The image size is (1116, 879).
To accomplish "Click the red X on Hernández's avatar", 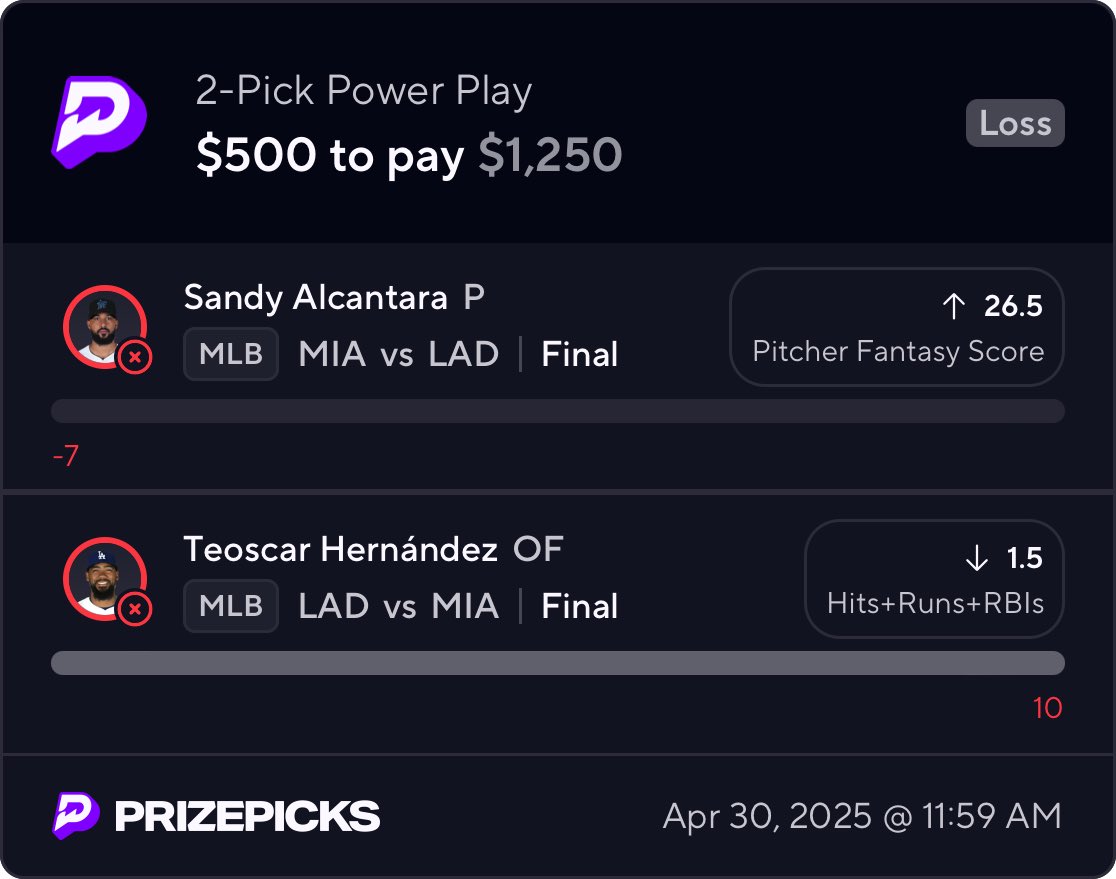I will (x=135, y=608).
